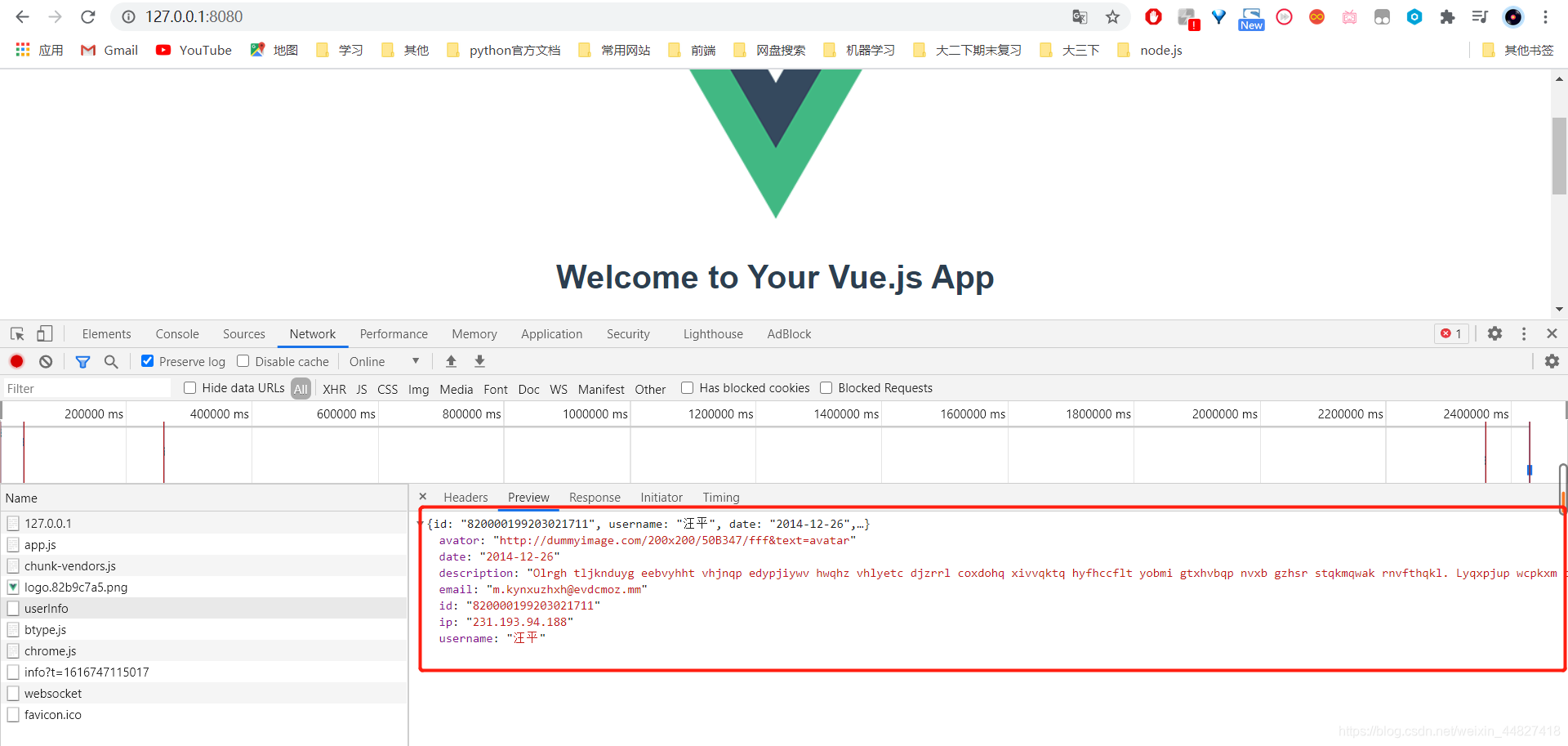Filter requests by JS
The height and width of the screenshot is (746, 1568).
[x=362, y=389]
